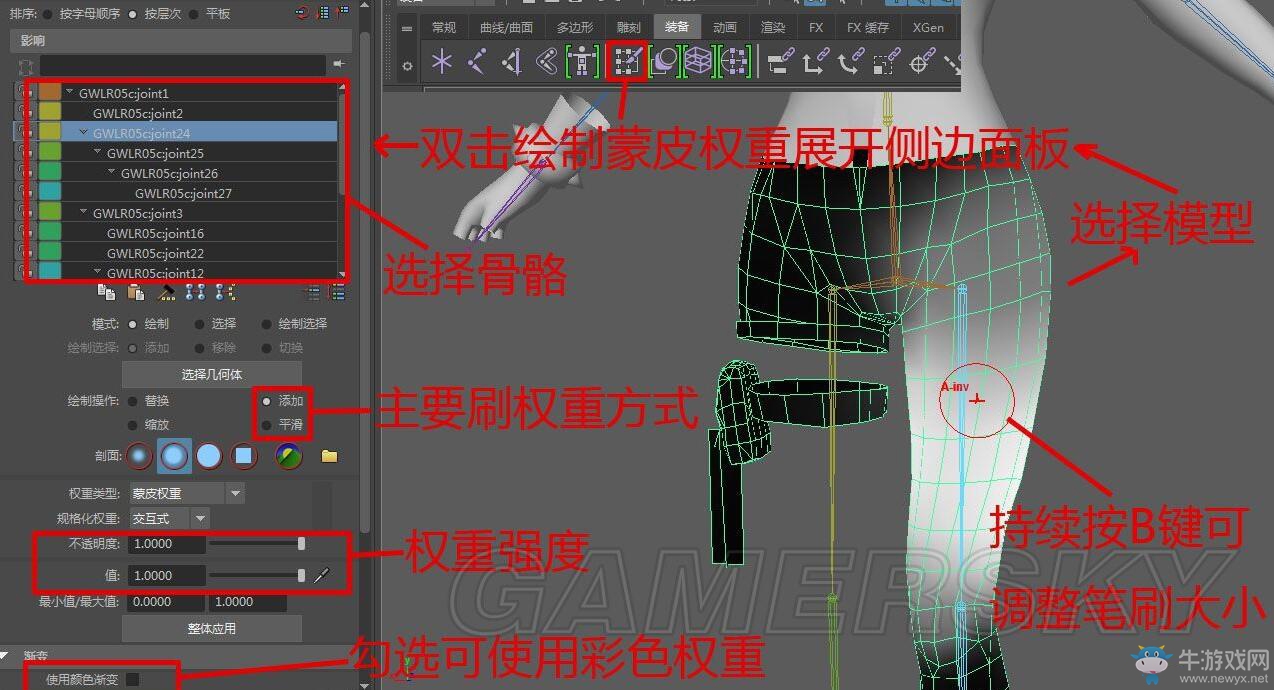This screenshot has height=690, width=1274.
Task: Click the Show Influences icon
Action: 225,291
